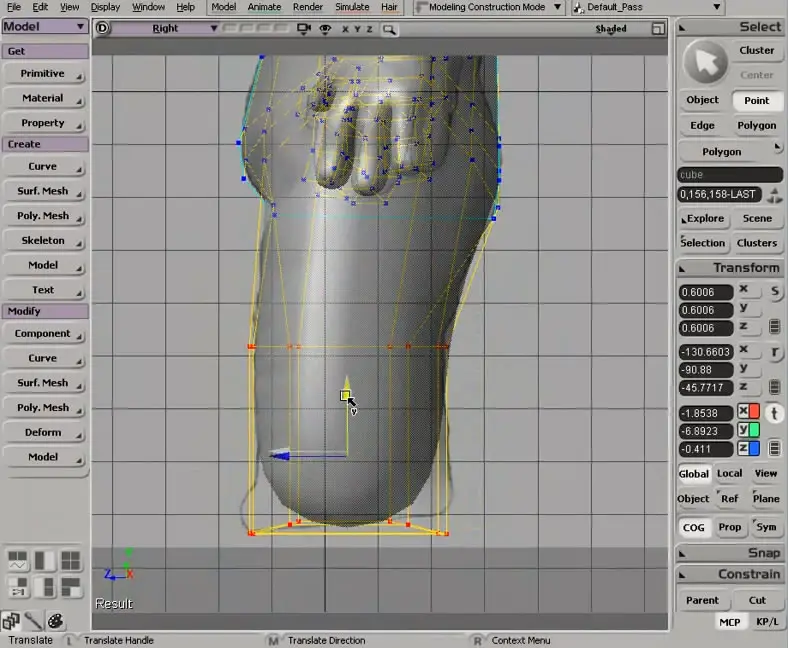
Task: Open the Render menu
Action: click(307, 7)
